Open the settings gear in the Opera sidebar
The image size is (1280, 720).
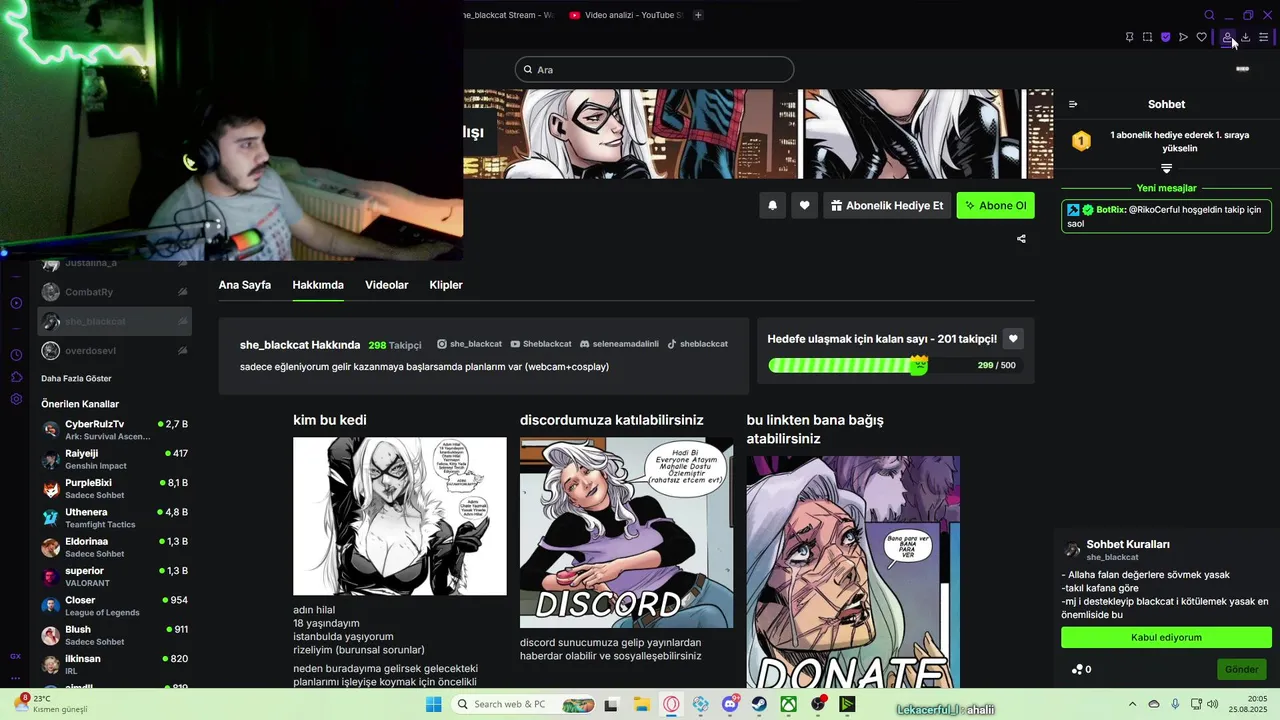[16, 399]
